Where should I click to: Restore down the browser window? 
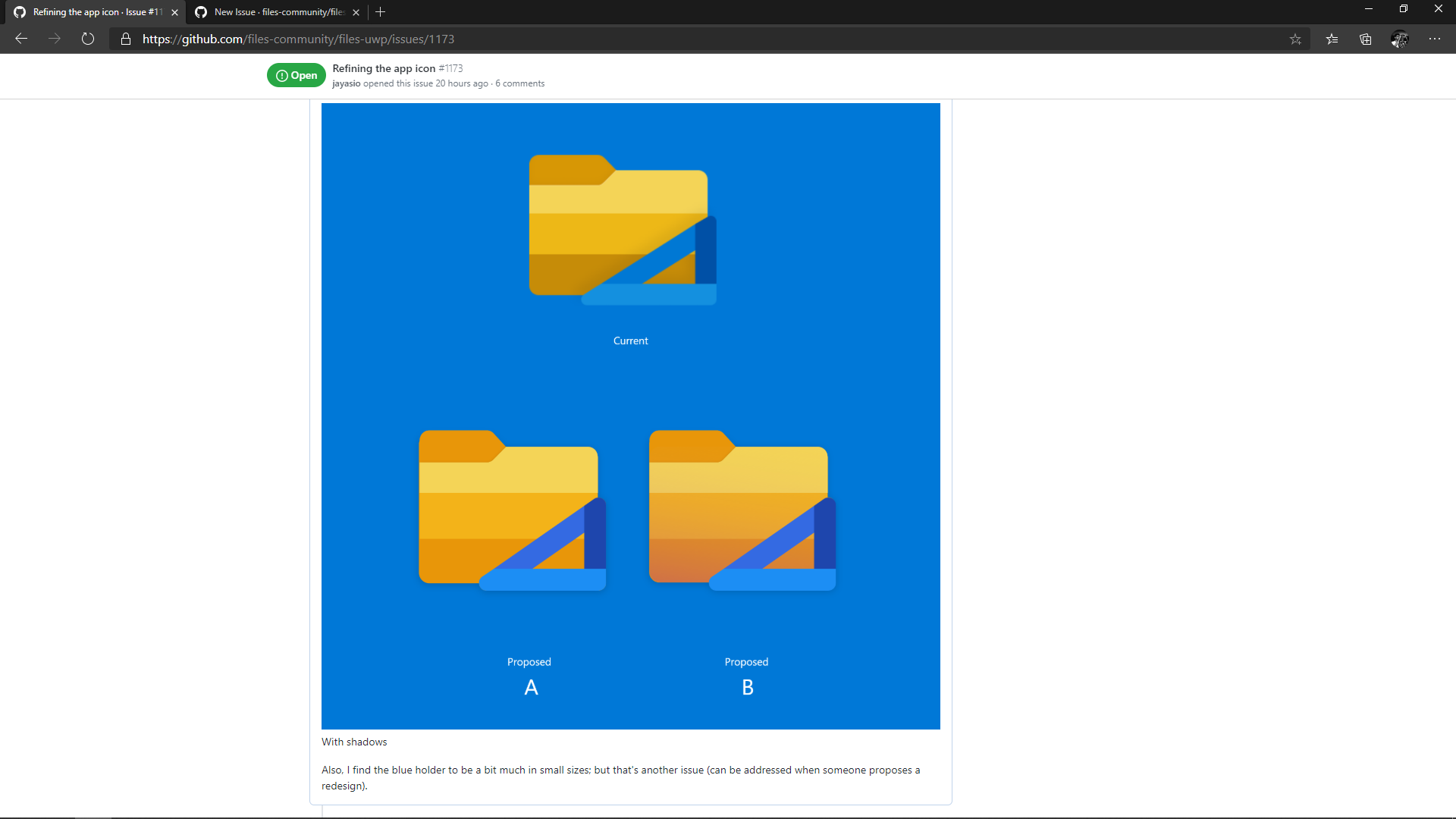tap(1403, 9)
